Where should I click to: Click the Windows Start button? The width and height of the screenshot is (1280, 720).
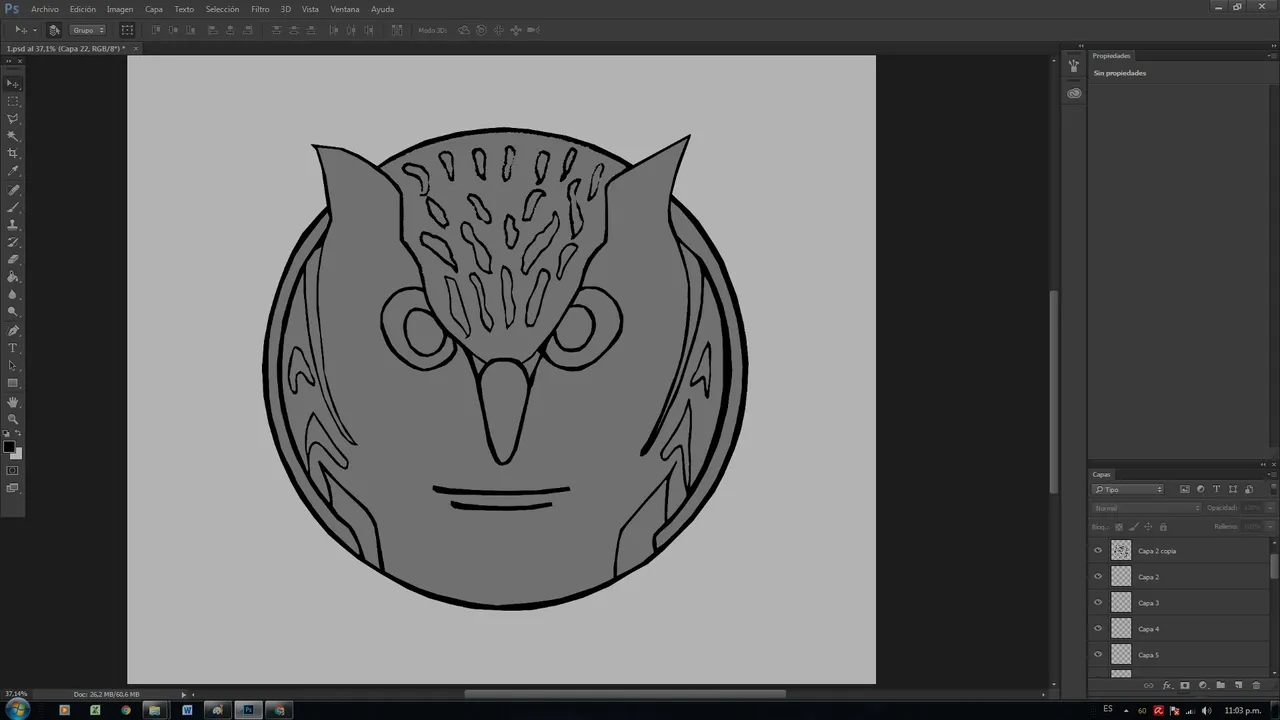[17, 710]
